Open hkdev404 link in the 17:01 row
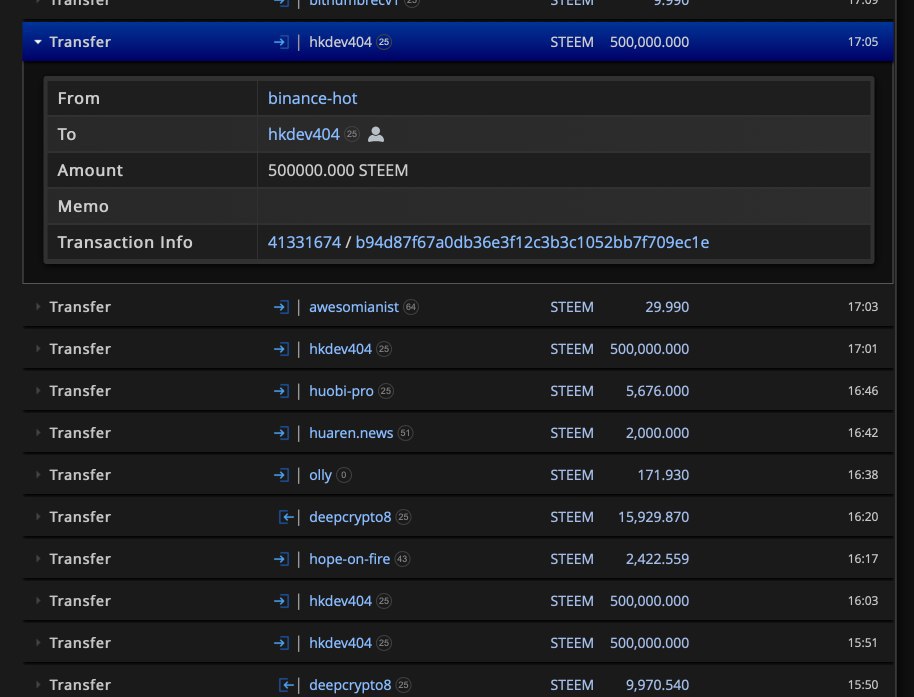Screen dimensions: 914x697 (340, 348)
